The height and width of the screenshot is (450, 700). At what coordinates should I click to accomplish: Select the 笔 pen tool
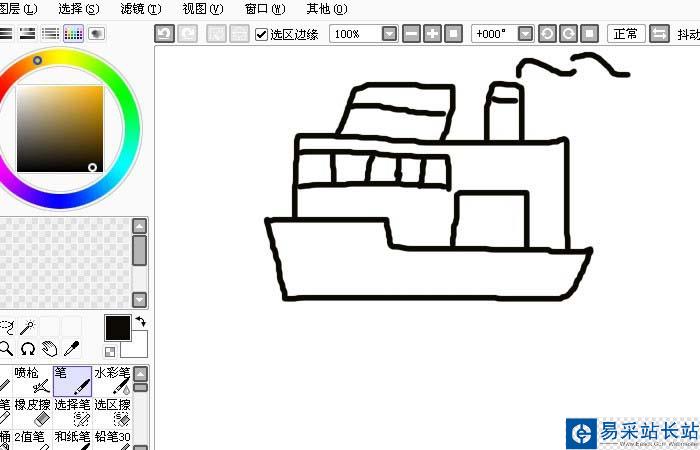(x=72, y=381)
